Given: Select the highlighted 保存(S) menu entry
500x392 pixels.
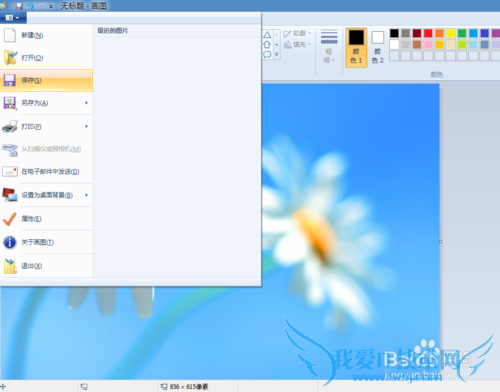Looking at the screenshot, I should [46, 80].
